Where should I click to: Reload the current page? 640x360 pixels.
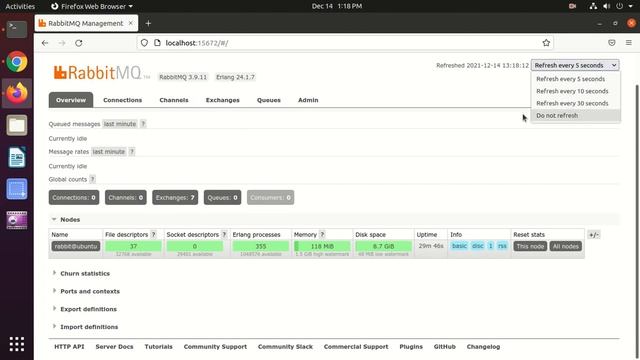pos(79,43)
